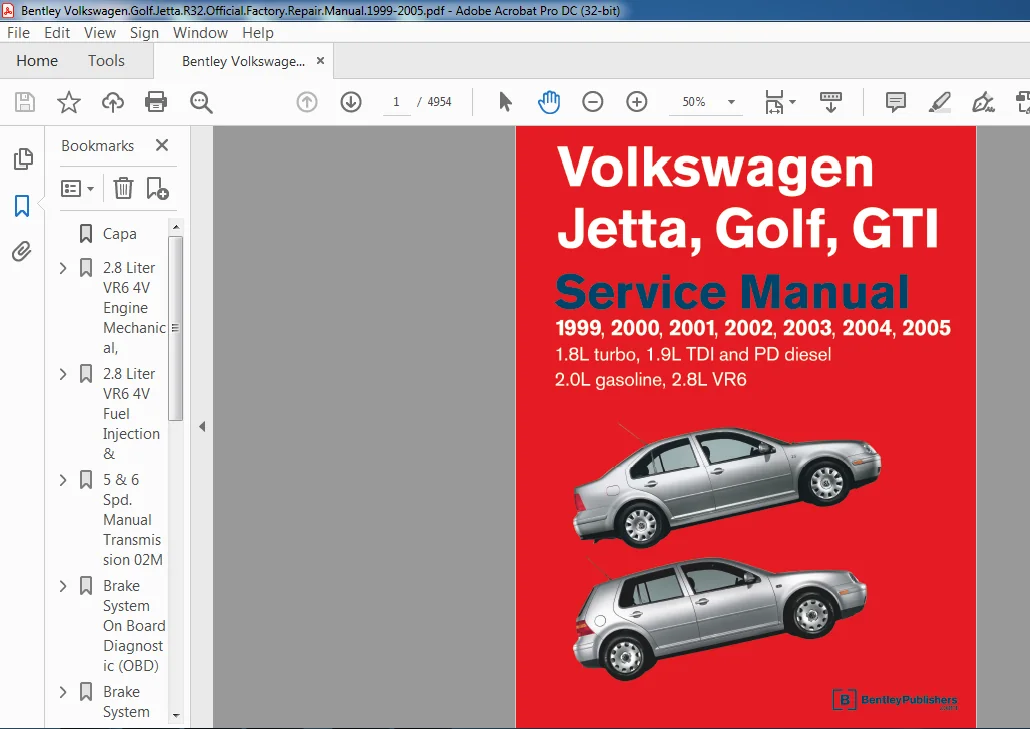Go to the previous page arrow

(307, 102)
